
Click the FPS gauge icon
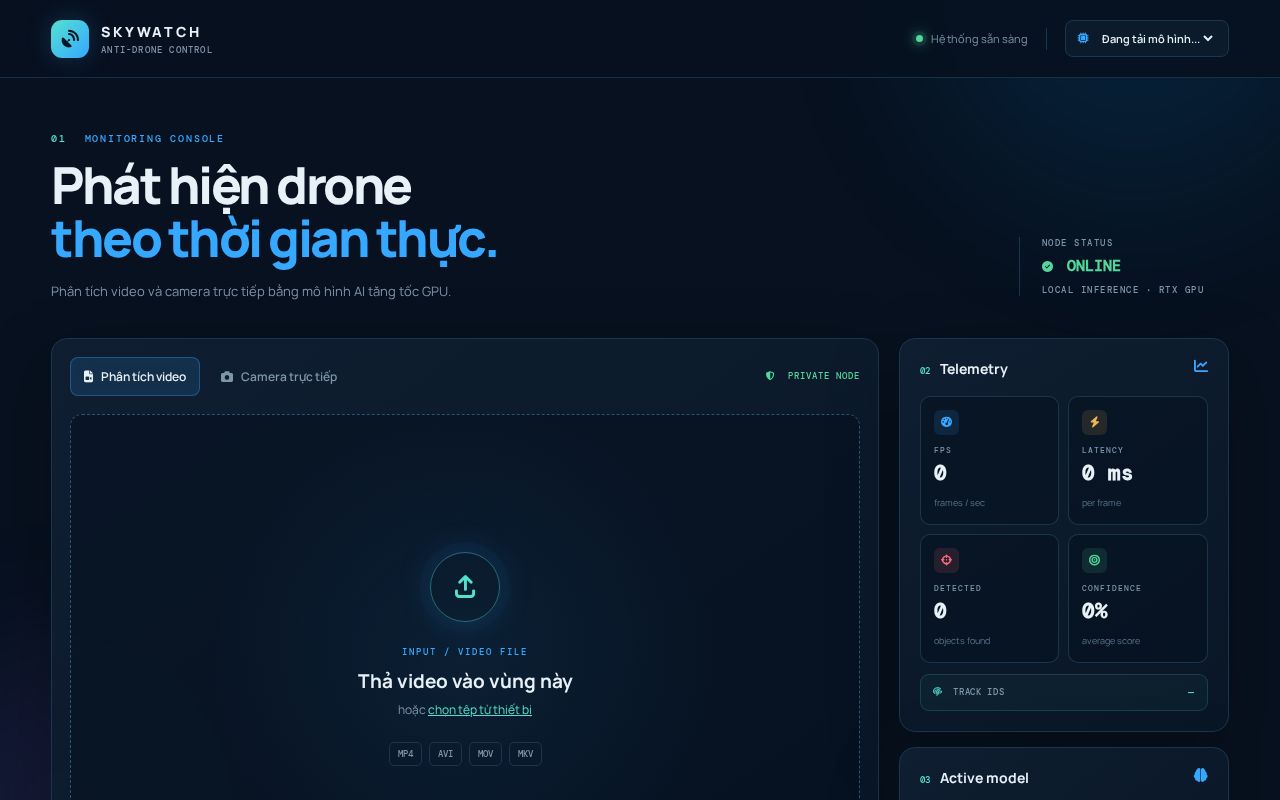946,422
